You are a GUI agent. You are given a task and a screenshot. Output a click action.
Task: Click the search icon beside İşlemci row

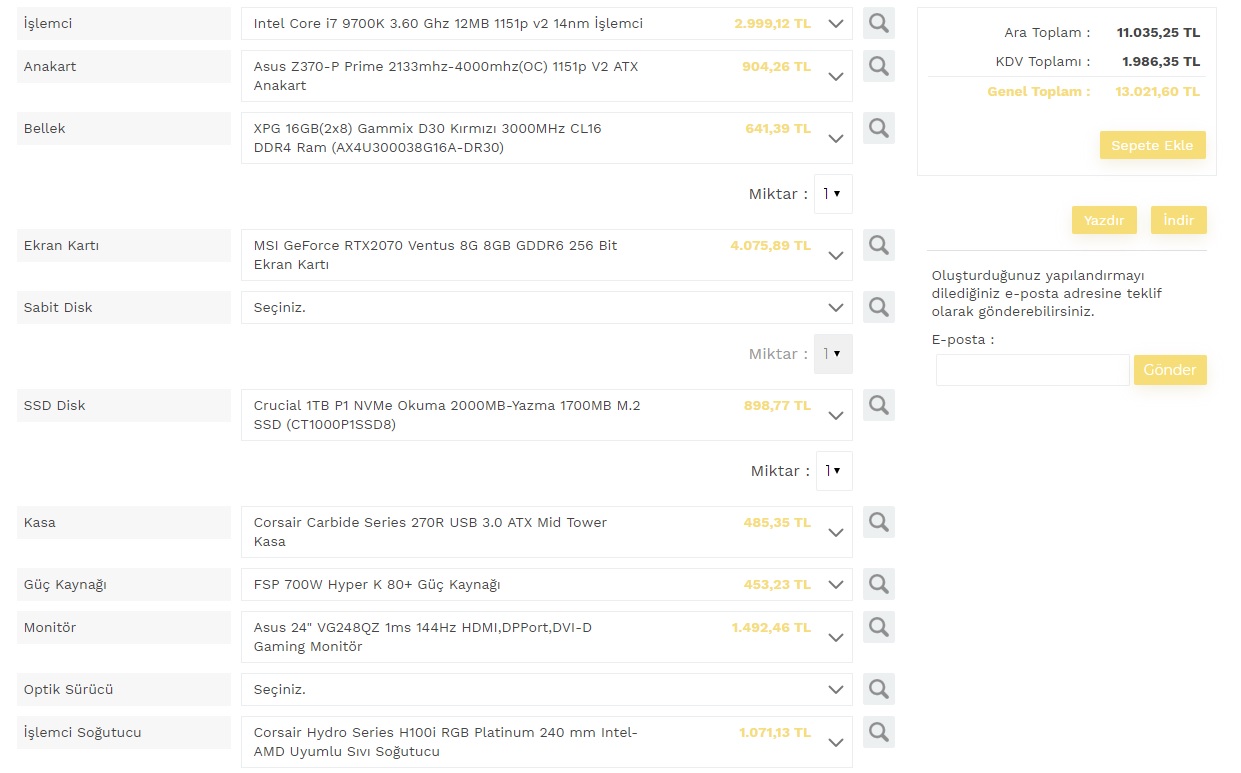[878, 23]
